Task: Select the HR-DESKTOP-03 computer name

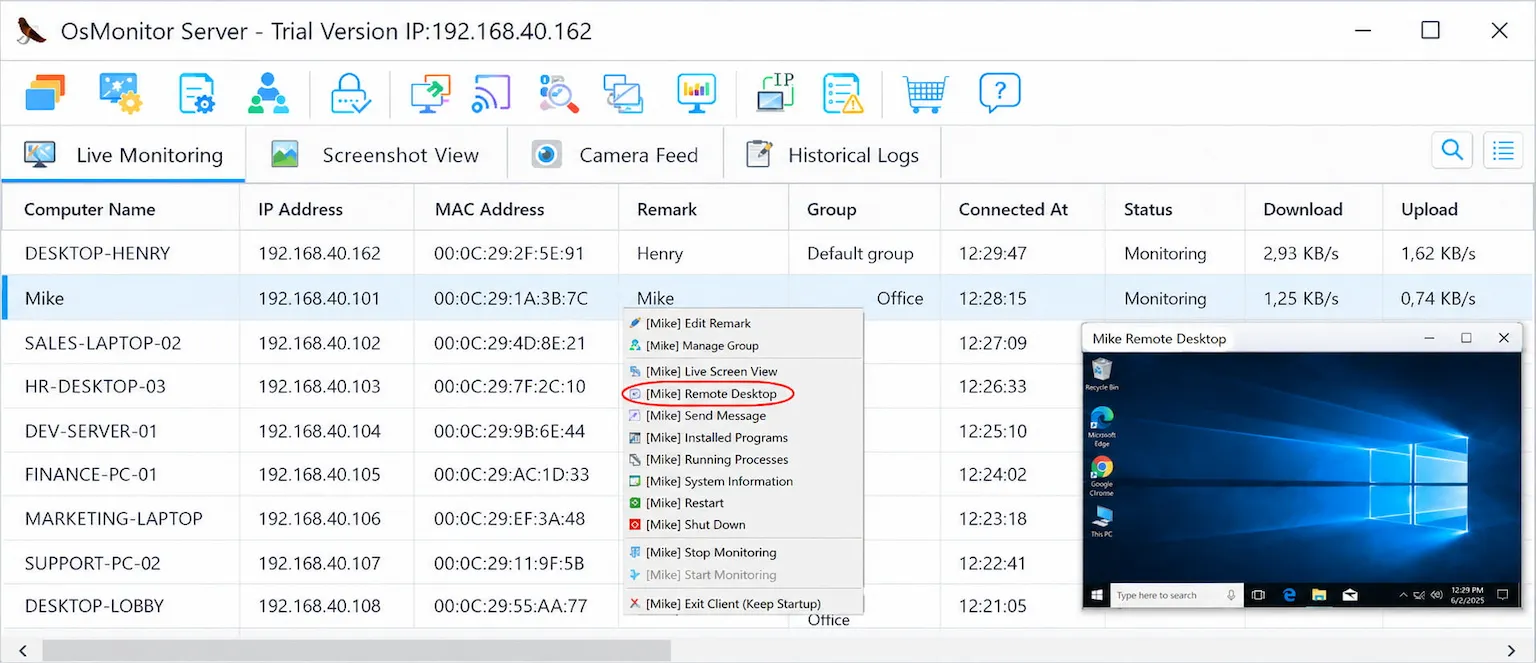Action: (x=95, y=386)
